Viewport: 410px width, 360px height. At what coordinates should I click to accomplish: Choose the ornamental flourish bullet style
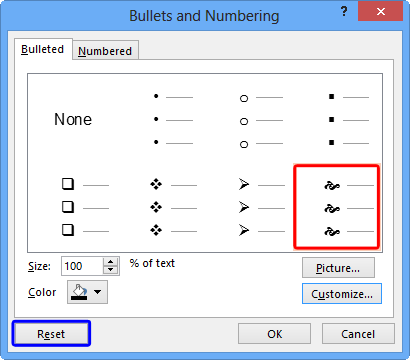(337, 207)
